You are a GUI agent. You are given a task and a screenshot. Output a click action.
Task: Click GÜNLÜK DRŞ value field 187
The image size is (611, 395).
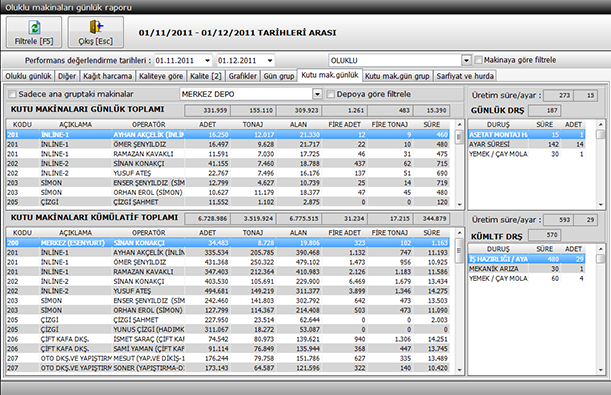545,111
